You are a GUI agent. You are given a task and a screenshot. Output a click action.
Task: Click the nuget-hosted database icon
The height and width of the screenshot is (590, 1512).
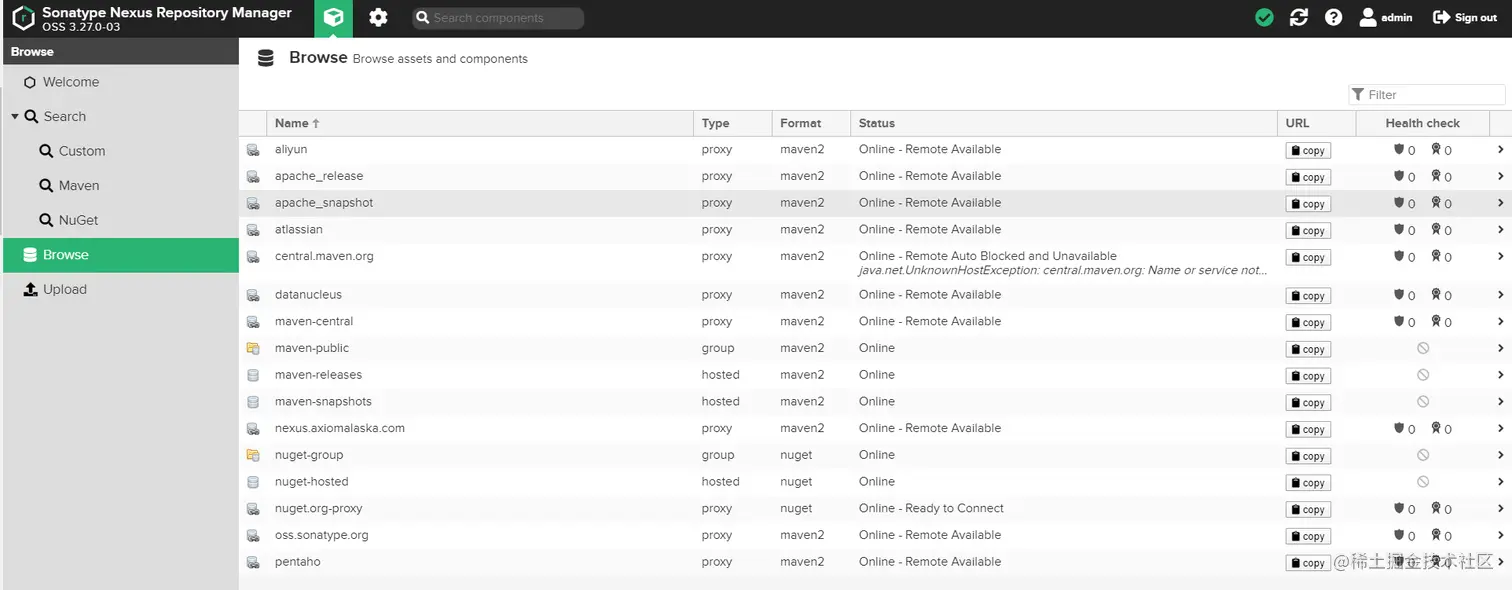point(253,482)
